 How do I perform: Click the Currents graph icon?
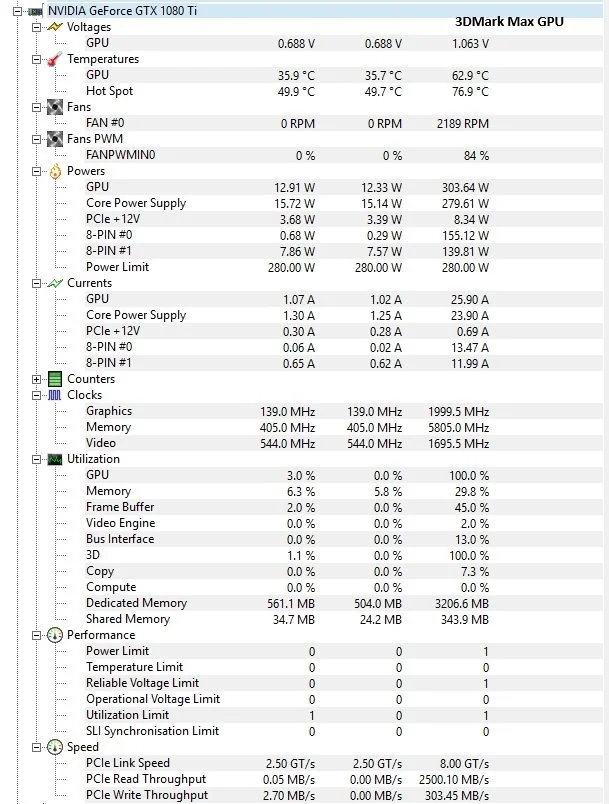55,283
